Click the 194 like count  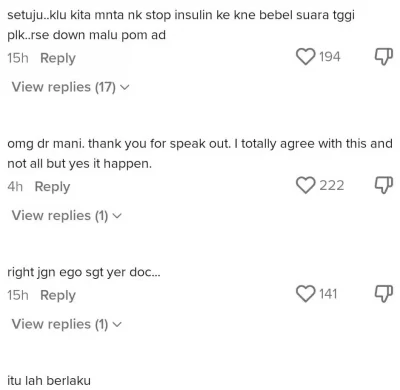[x=330, y=57]
